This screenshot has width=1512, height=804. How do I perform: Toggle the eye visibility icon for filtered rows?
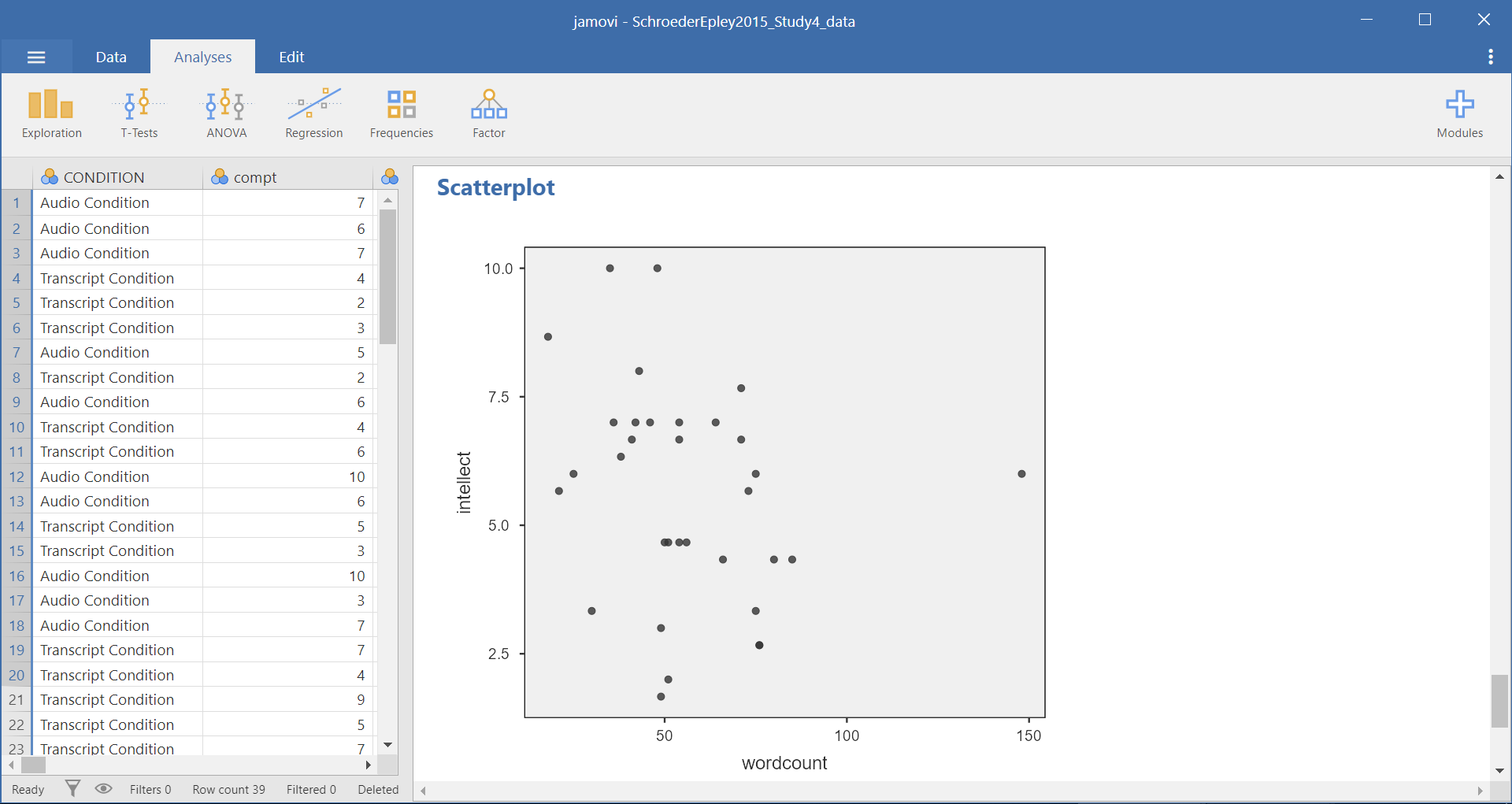point(103,788)
